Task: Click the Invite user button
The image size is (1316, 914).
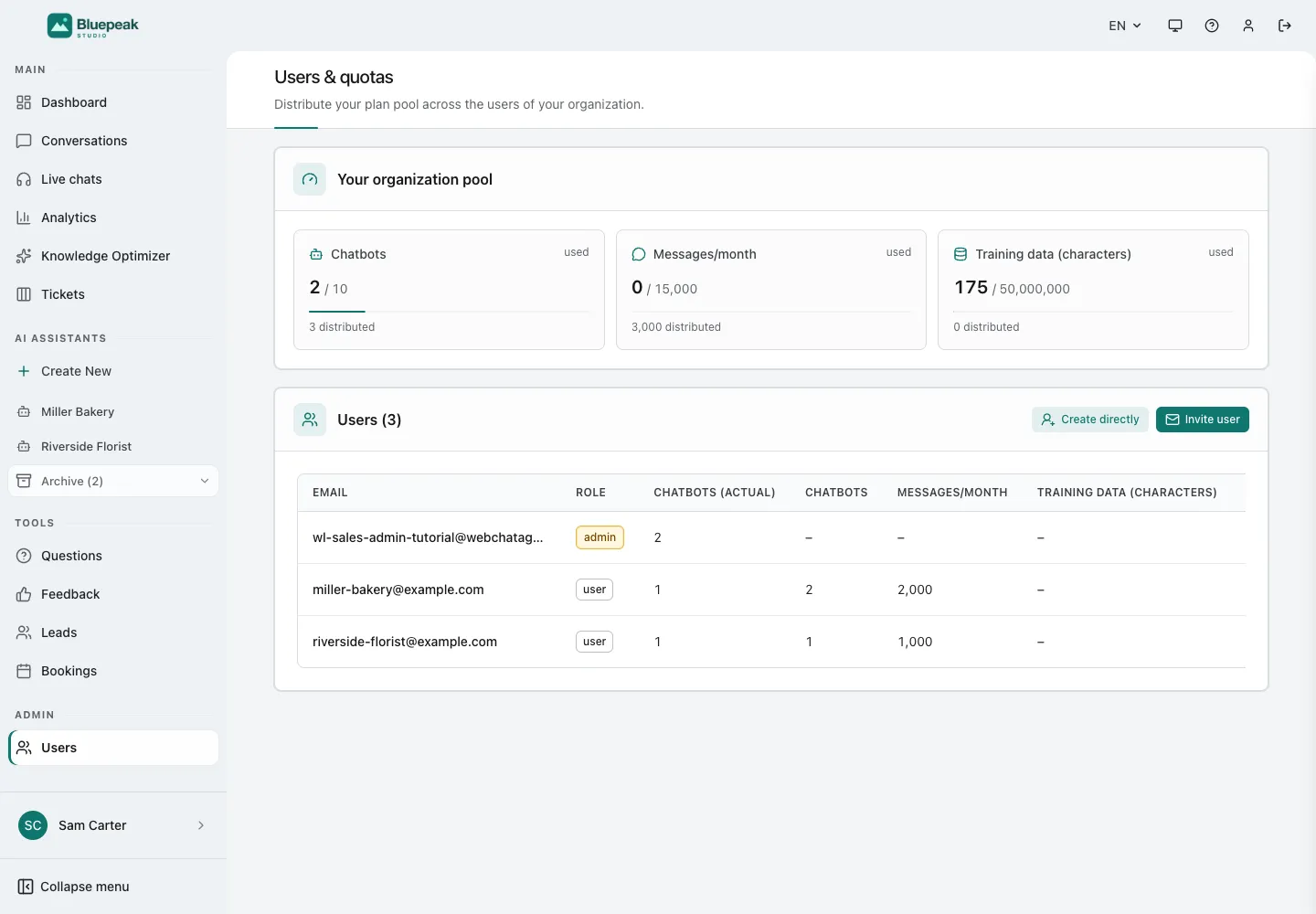Action: [1203, 420]
